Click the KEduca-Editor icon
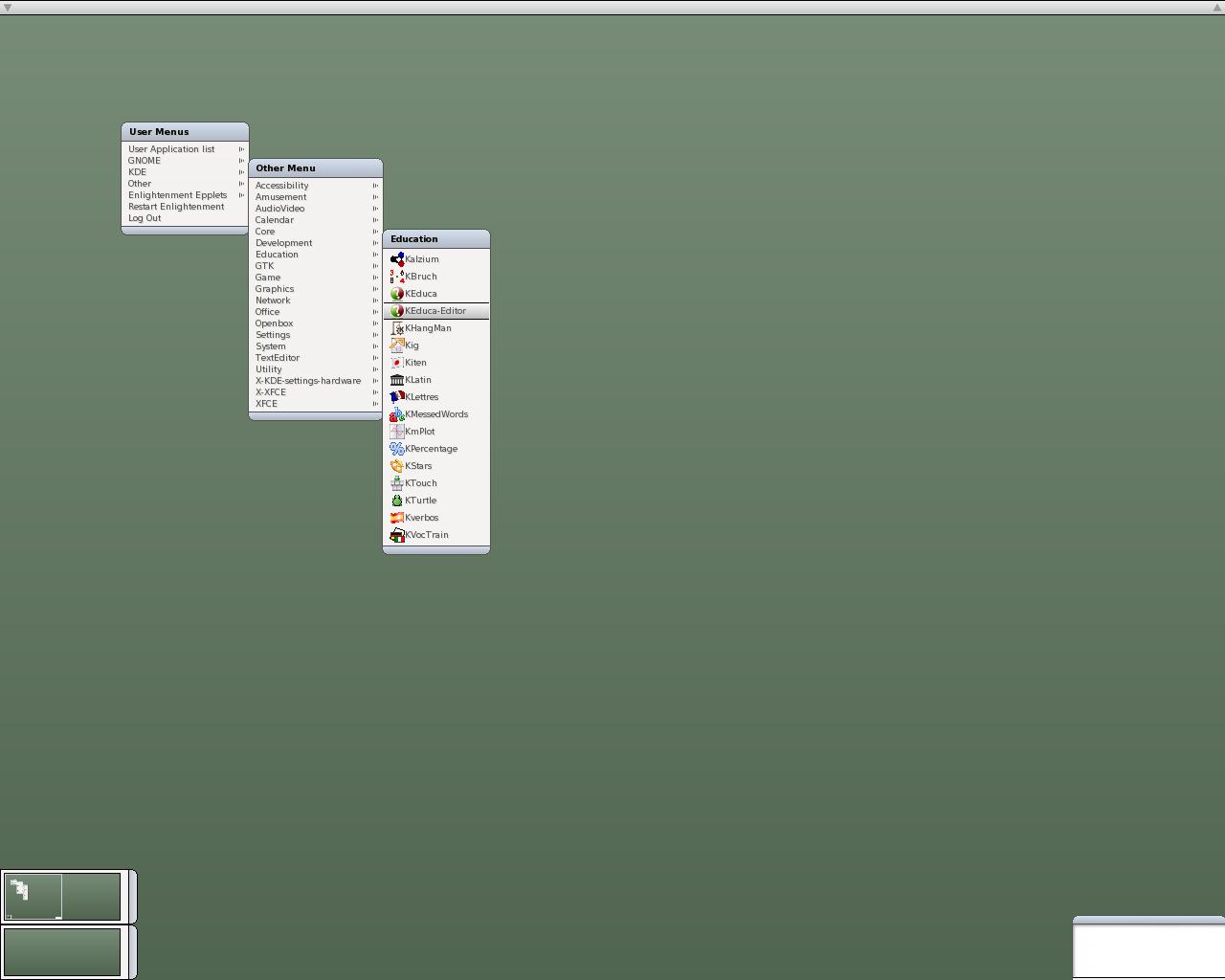 pyautogui.click(x=397, y=311)
